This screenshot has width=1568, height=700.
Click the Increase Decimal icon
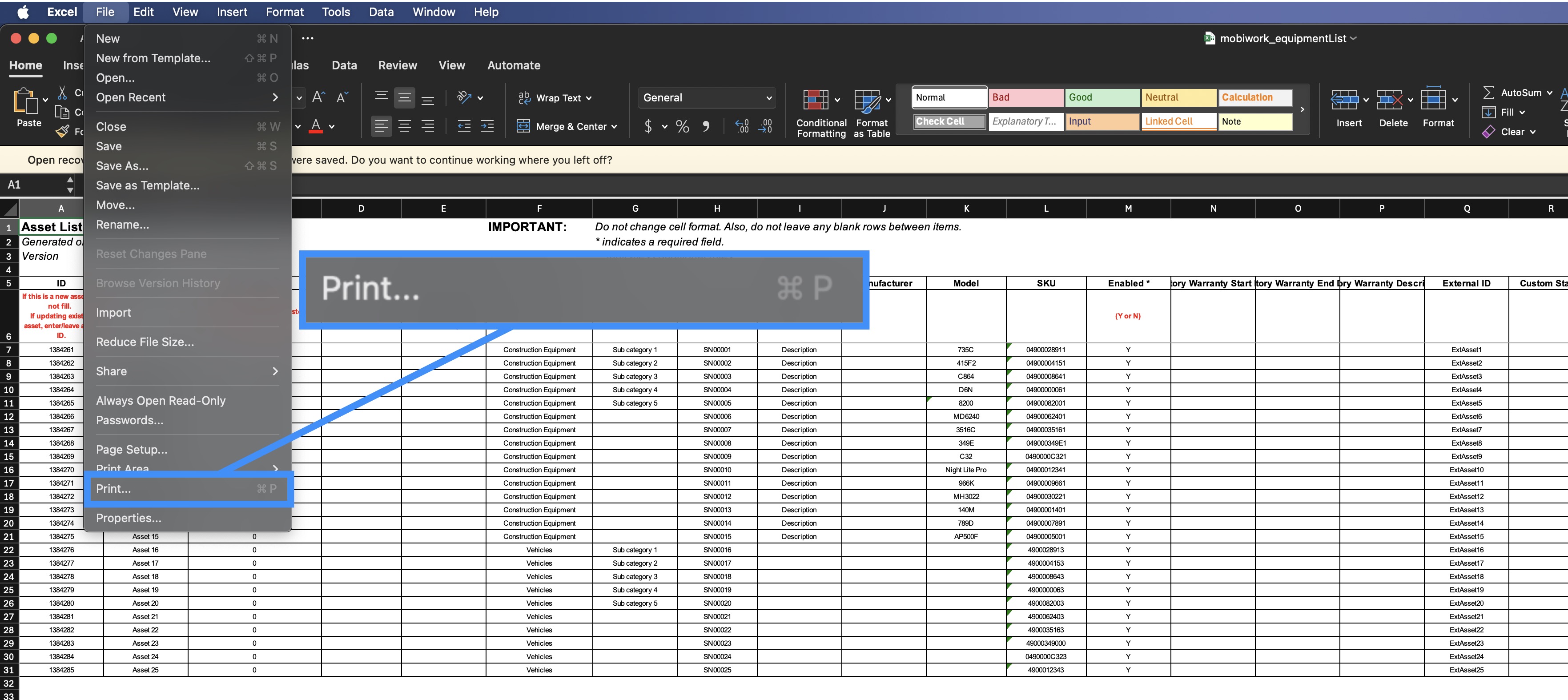pyautogui.click(x=741, y=127)
